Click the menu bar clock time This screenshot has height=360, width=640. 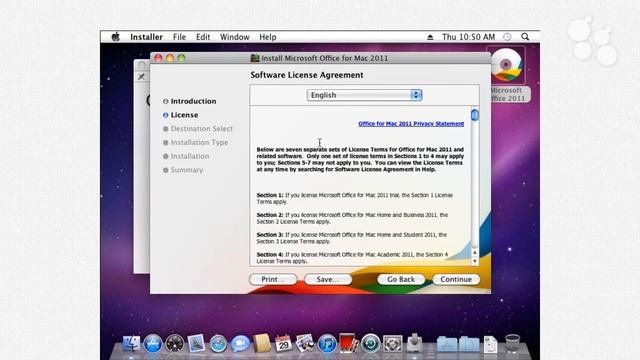(468, 37)
